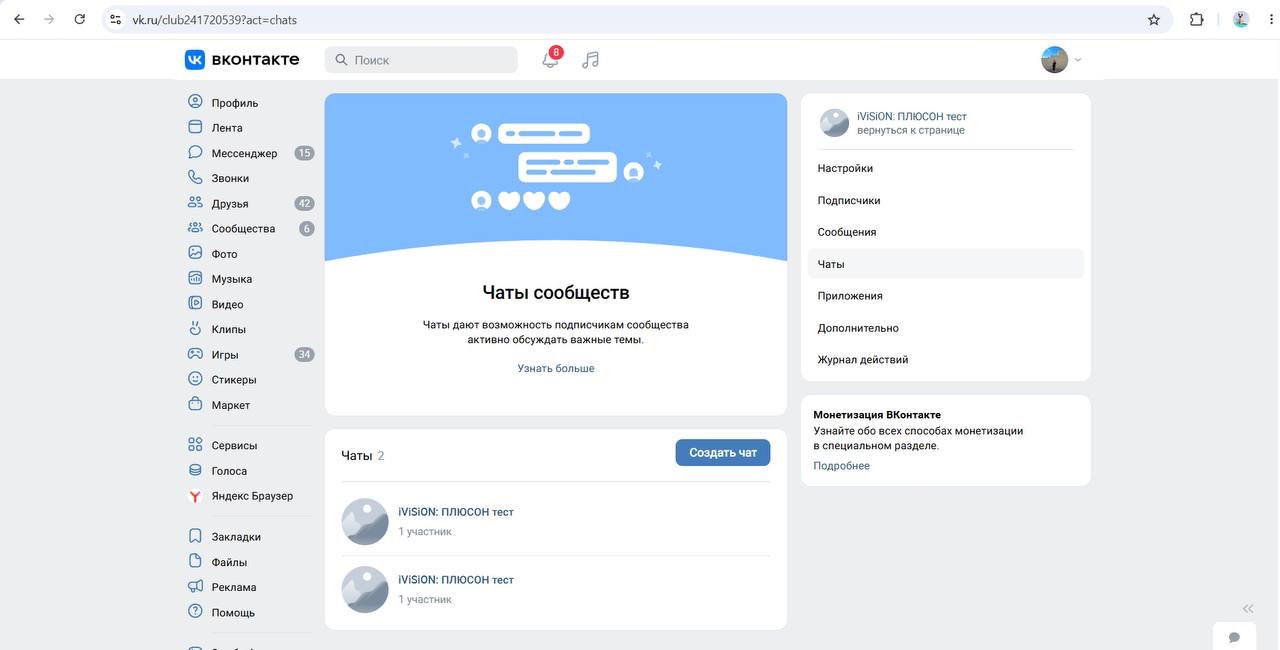Collapse the chat panel double-chevron
The height and width of the screenshot is (650, 1280).
[1247, 608]
